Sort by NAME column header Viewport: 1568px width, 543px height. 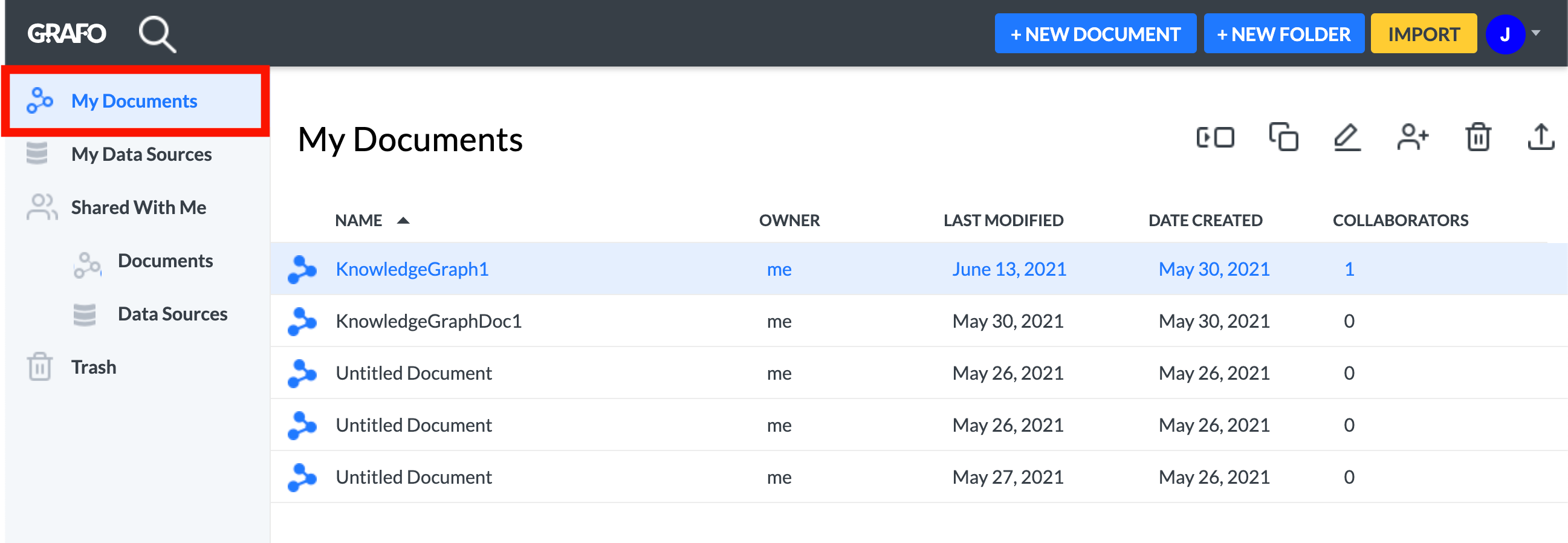click(x=358, y=220)
